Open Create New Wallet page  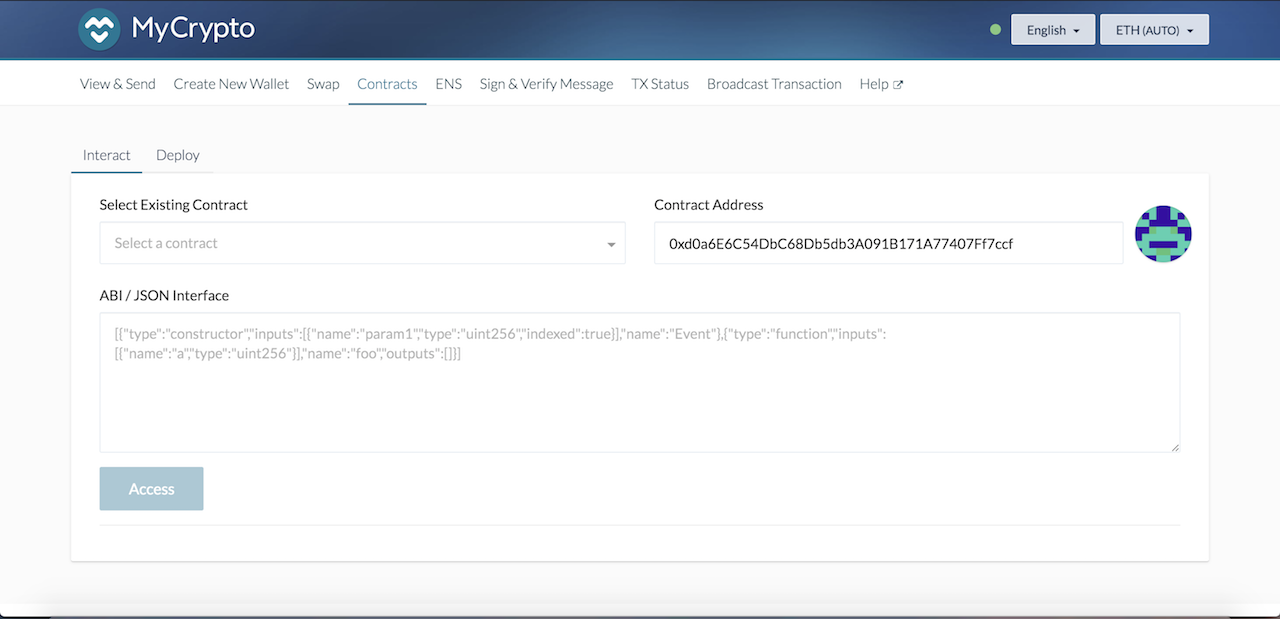231,84
